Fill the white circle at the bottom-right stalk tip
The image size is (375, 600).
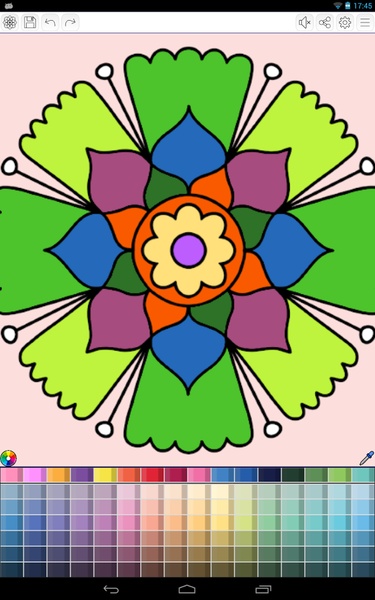(272, 429)
